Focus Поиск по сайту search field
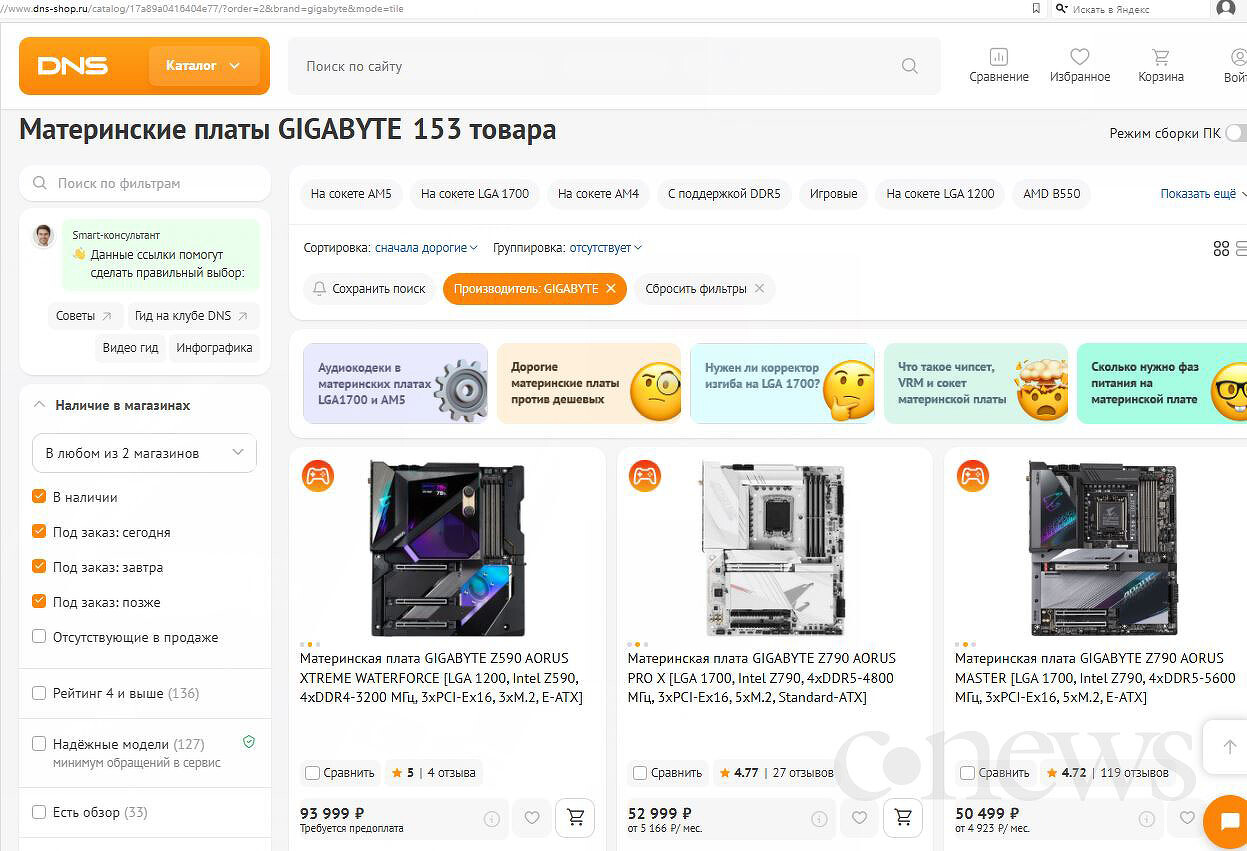 [x=614, y=66]
